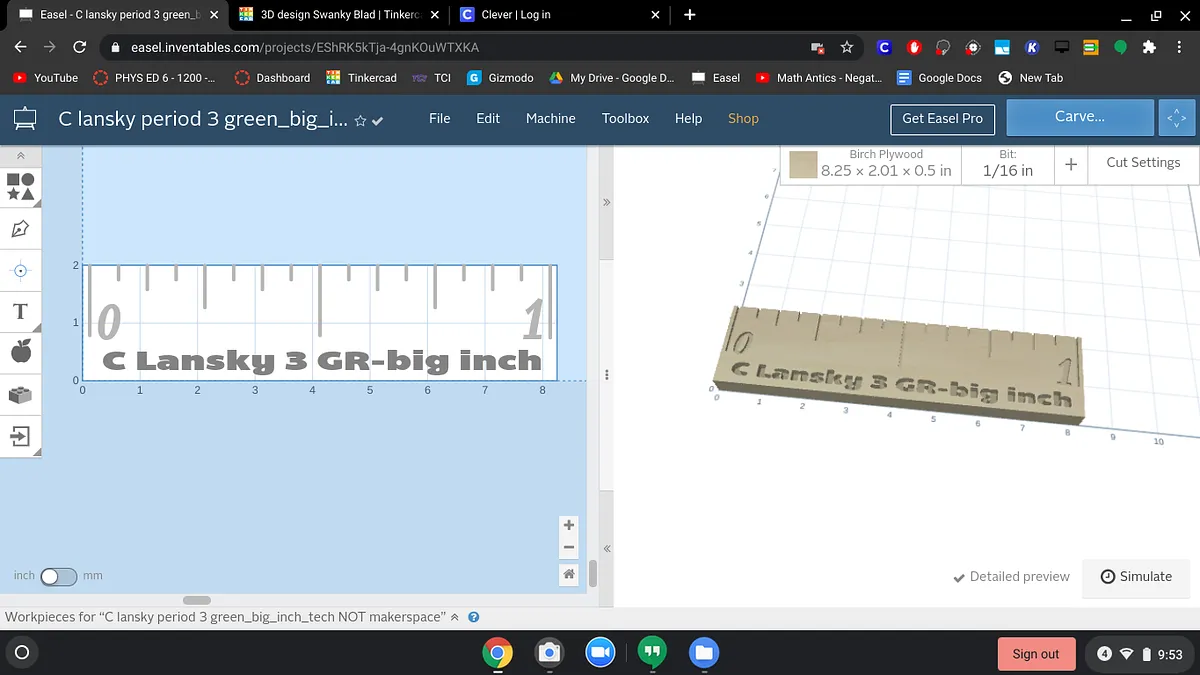
Task: Toggle units between inch and mm
Action: 58,576
